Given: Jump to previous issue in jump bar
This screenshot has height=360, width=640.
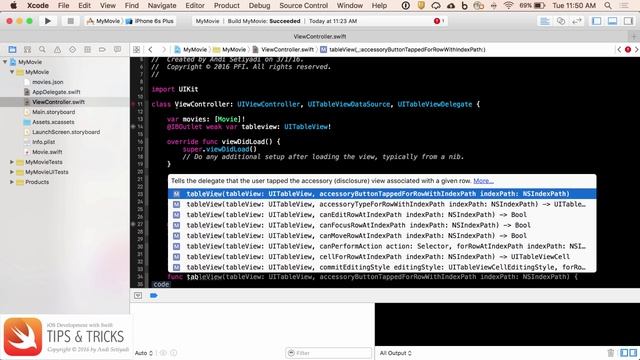Looking at the screenshot, I should point(619,49).
